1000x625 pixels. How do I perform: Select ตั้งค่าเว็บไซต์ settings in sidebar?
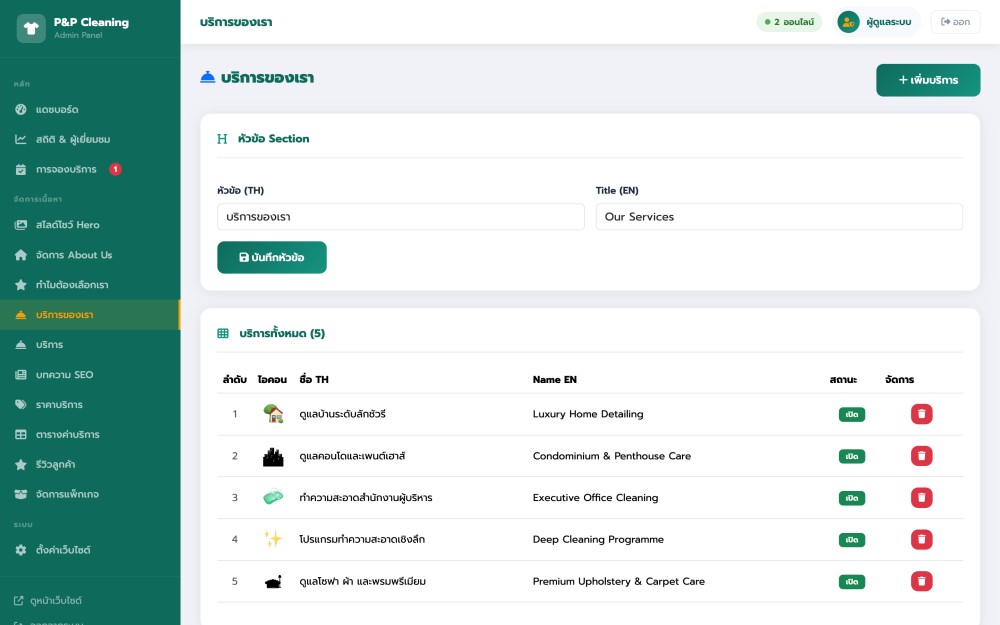[x=63, y=550]
